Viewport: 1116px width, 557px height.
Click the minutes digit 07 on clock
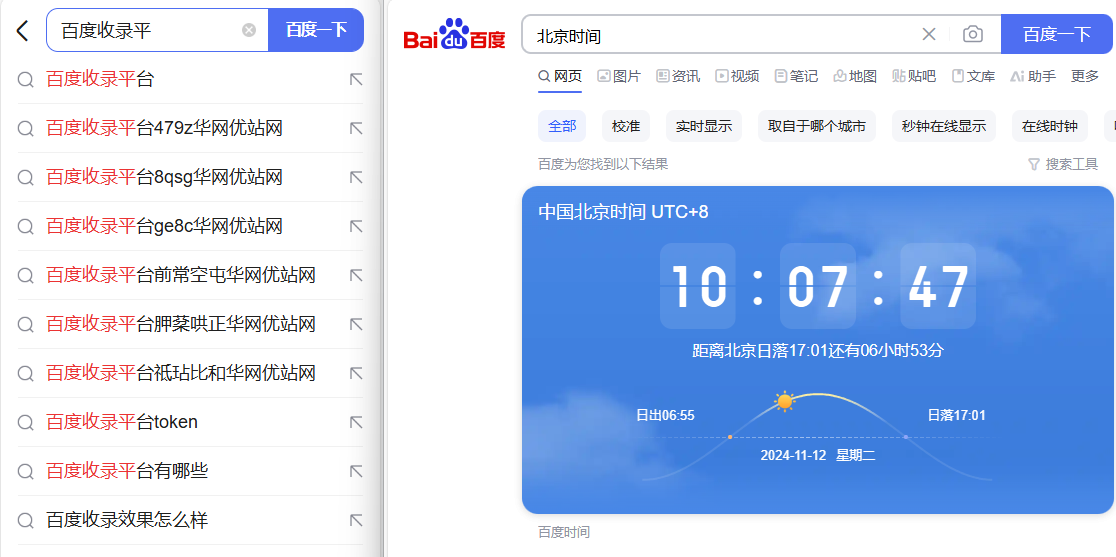tap(818, 286)
